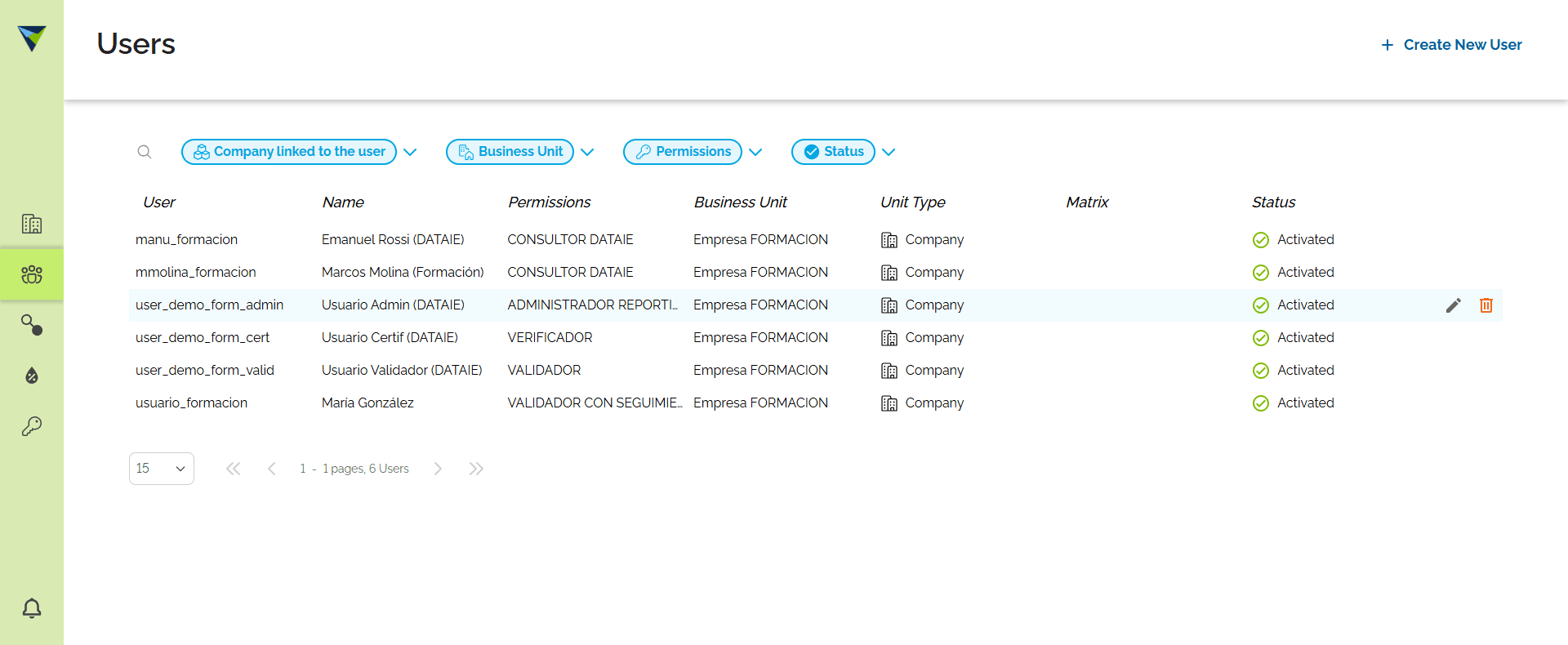
Task: Click ADMINISTRADOR REPORTI... permission cell
Action: (593, 305)
